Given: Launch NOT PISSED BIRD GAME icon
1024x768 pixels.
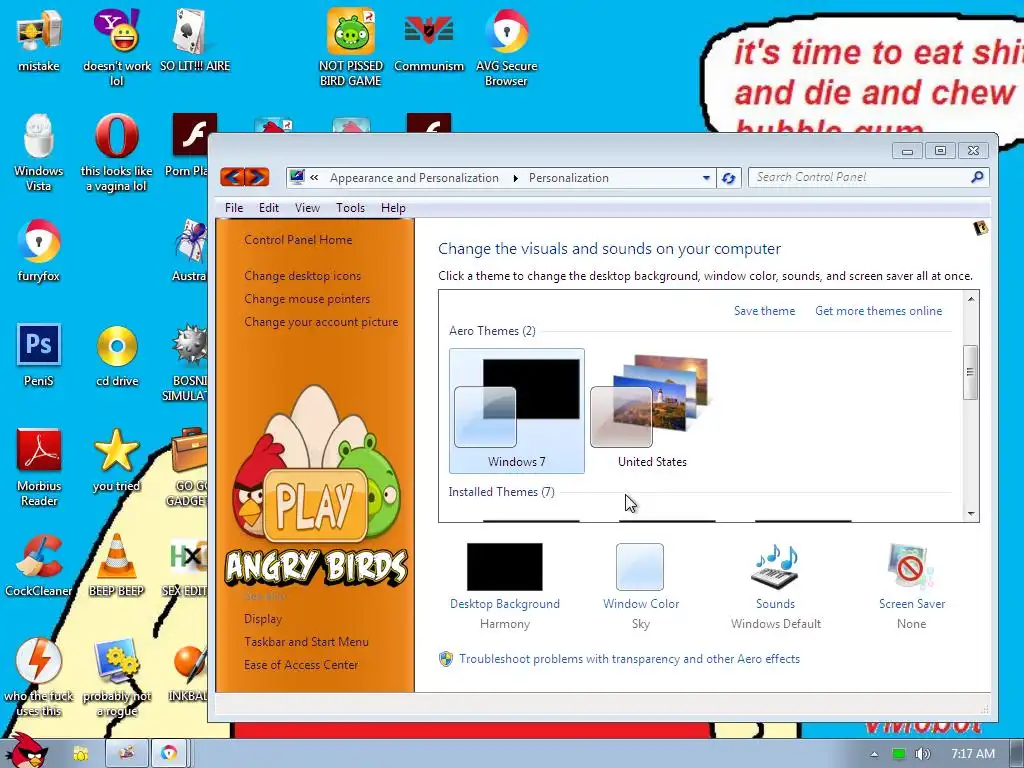Looking at the screenshot, I should (351, 47).
